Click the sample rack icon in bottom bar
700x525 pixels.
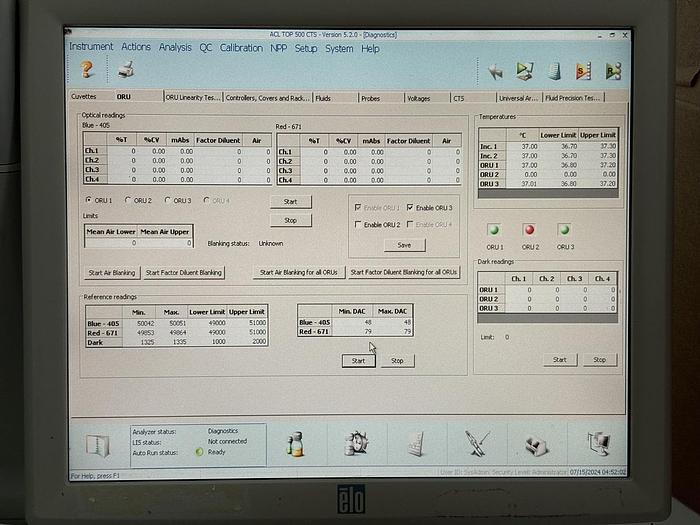pyautogui.click(x=416, y=443)
